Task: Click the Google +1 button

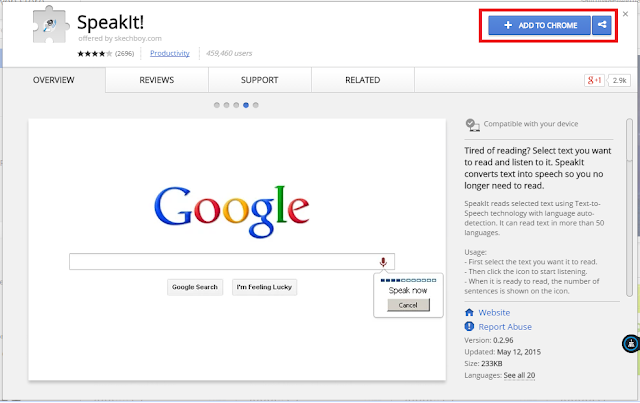Action: (x=594, y=80)
